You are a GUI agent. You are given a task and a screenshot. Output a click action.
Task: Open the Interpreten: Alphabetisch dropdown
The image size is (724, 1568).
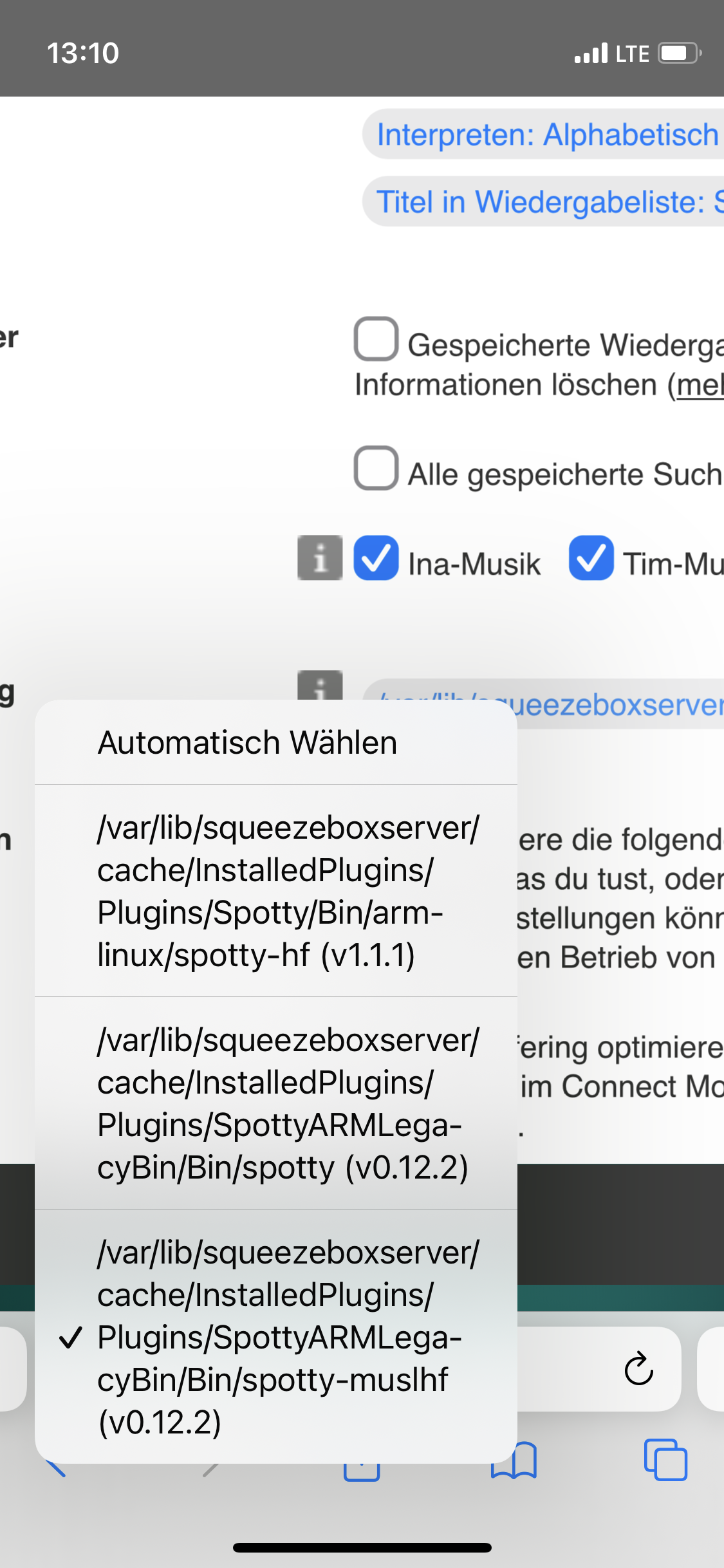point(547,135)
